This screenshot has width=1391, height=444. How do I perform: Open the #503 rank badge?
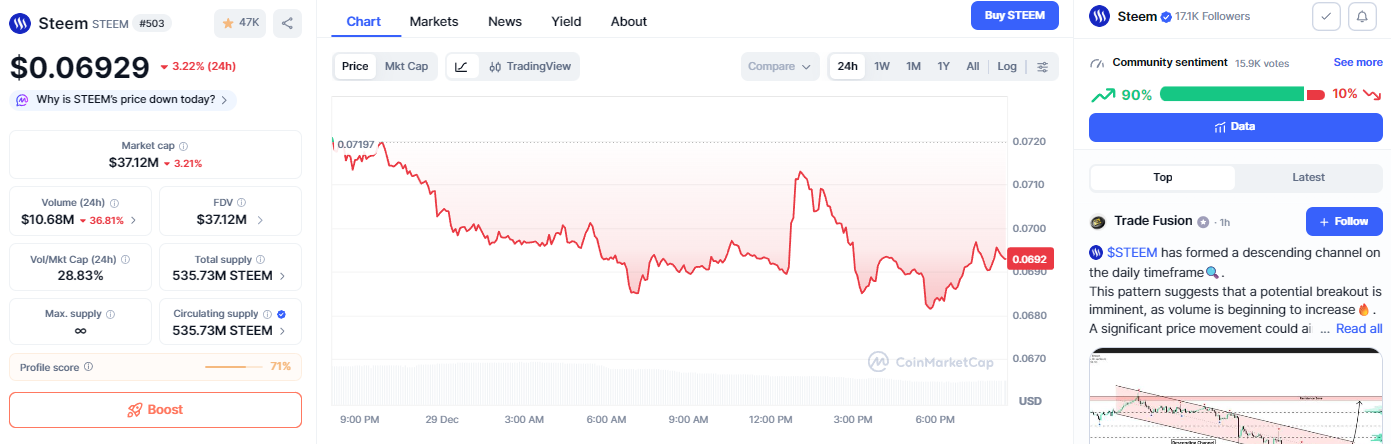tap(153, 23)
